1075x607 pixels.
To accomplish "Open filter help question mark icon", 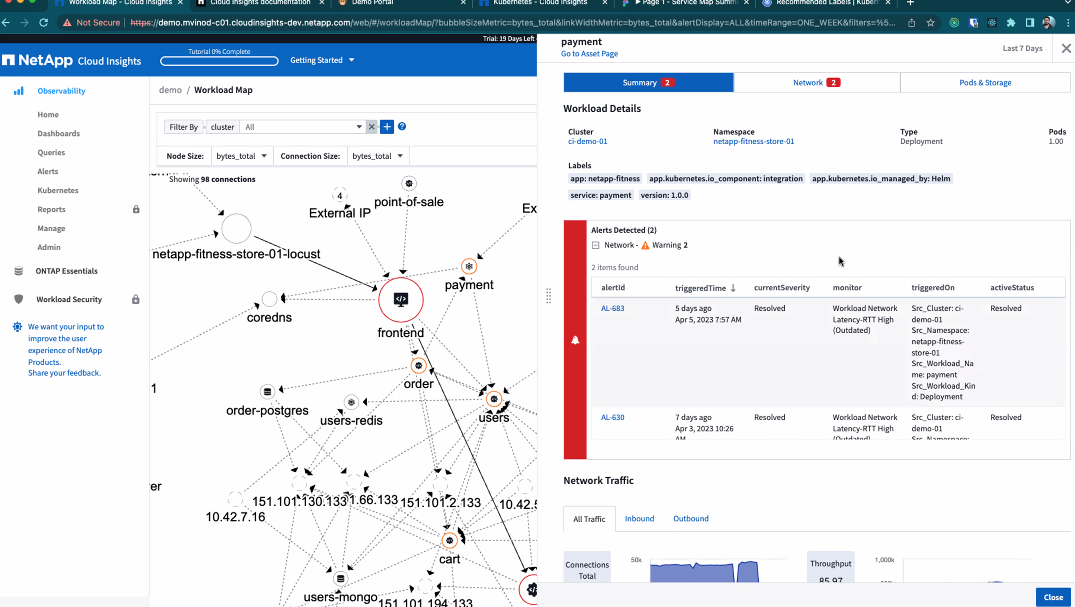I will tap(402, 127).
